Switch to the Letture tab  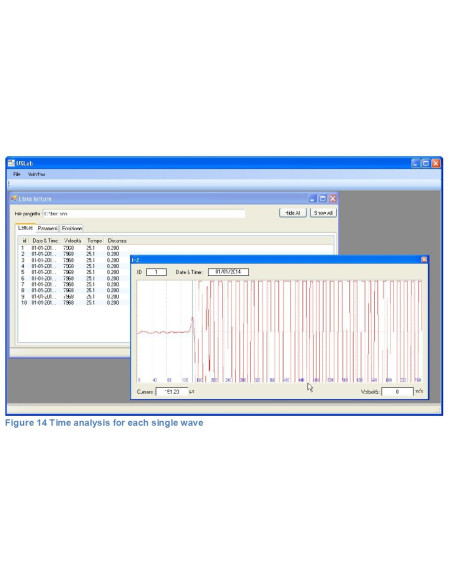click(25, 228)
